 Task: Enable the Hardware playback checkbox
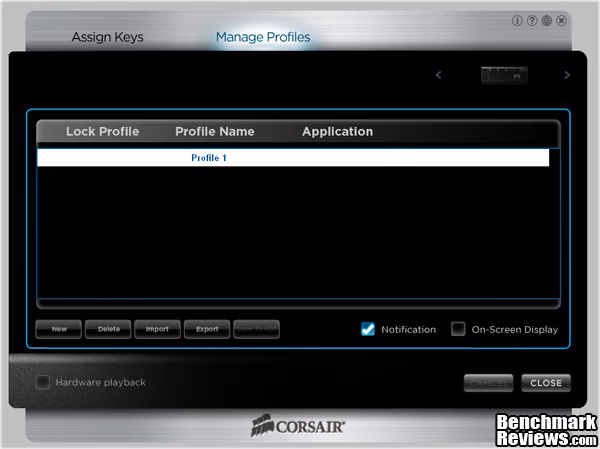(43, 382)
